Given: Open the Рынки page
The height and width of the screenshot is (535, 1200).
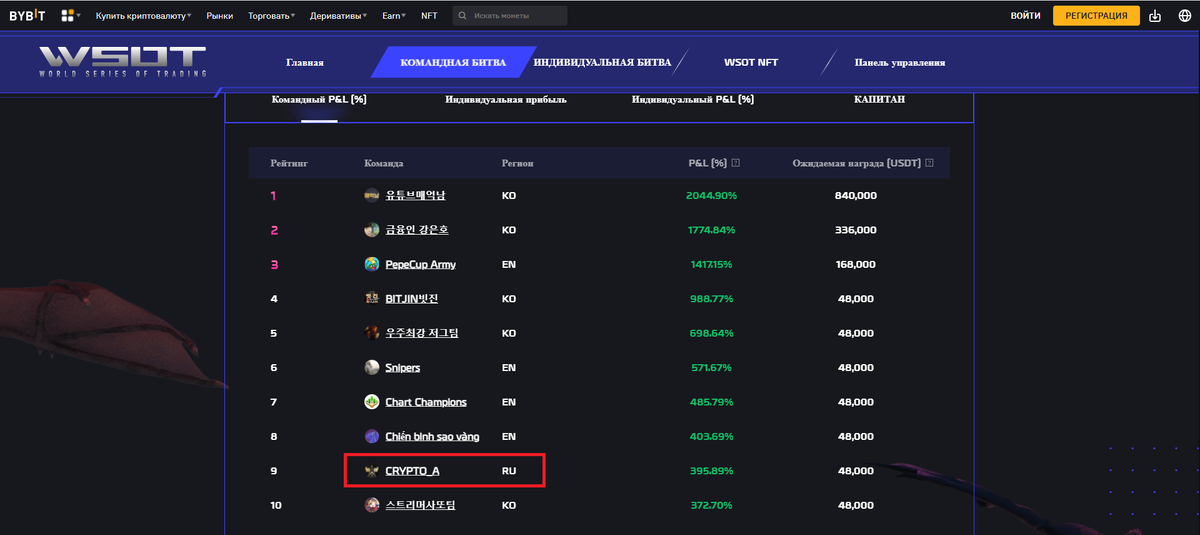Looking at the screenshot, I should [x=219, y=16].
